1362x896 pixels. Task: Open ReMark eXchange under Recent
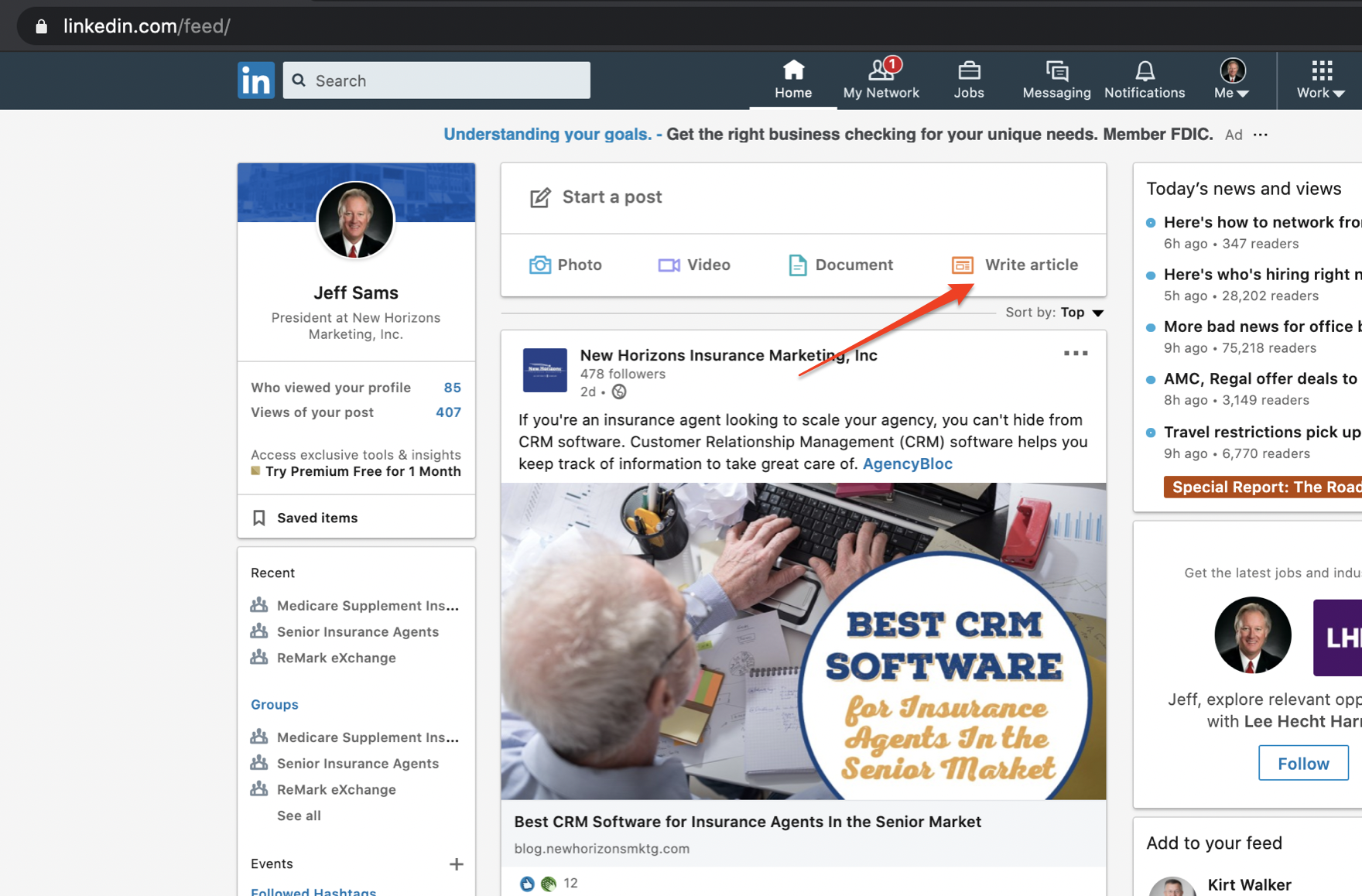coord(336,658)
